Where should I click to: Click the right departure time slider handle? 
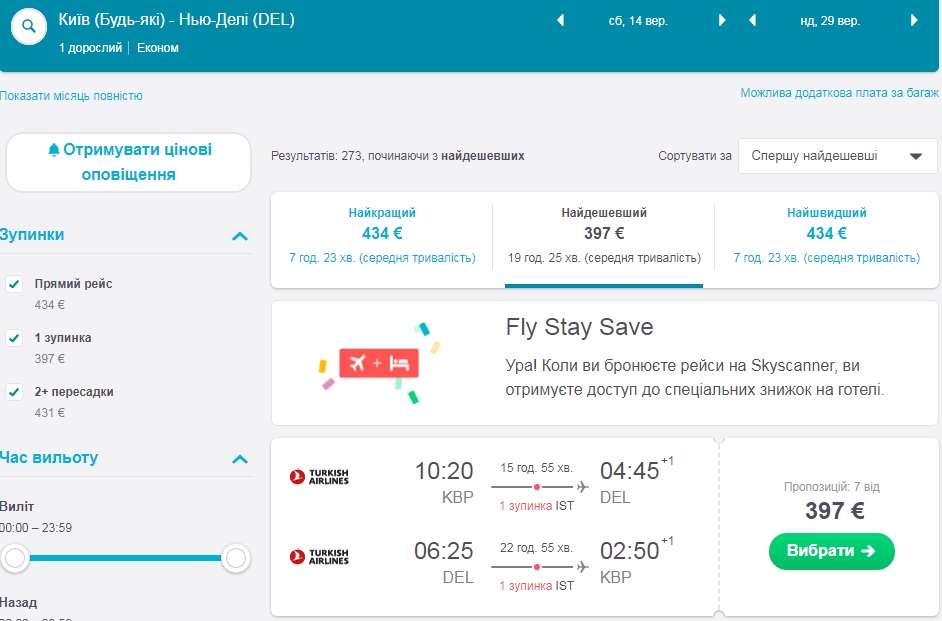point(236,558)
